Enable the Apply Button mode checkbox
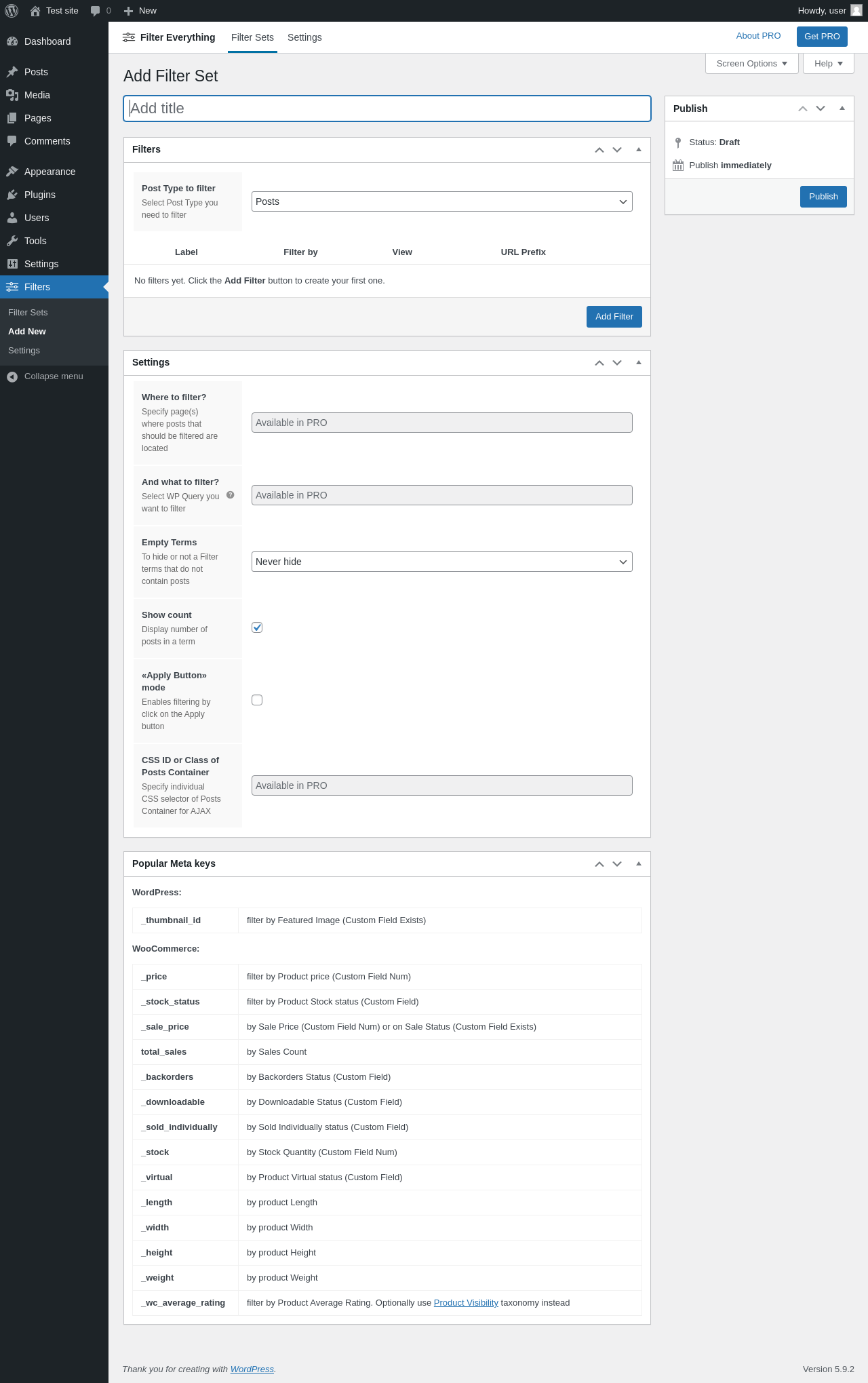The width and height of the screenshot is (868, 1383). 257,700
